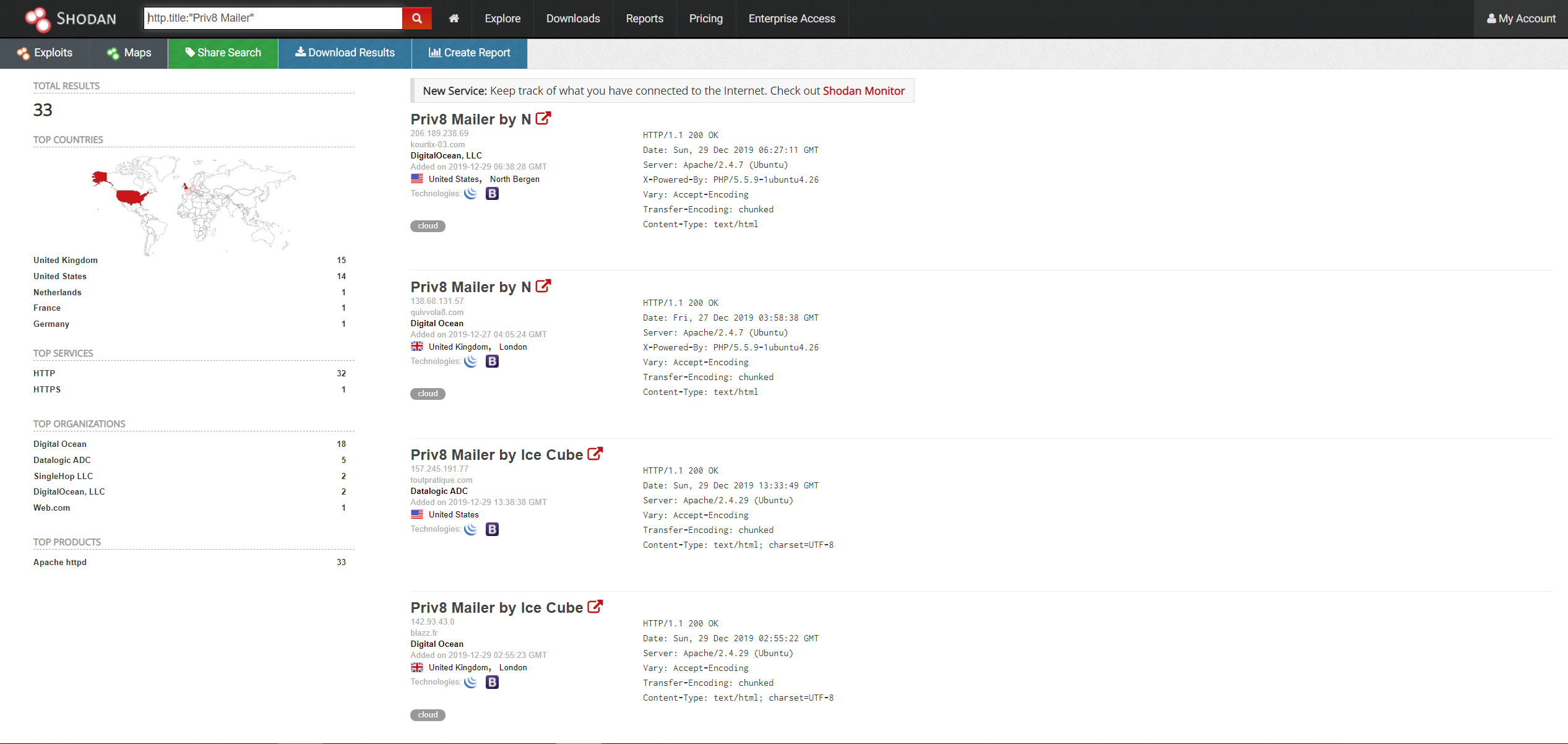Image resolution: width=1568 pixels, height=744 pixels.
Task: Filter by DigitalOcean, LLC in top organizations
Action: pyautogui.click(x=69, y=491)
